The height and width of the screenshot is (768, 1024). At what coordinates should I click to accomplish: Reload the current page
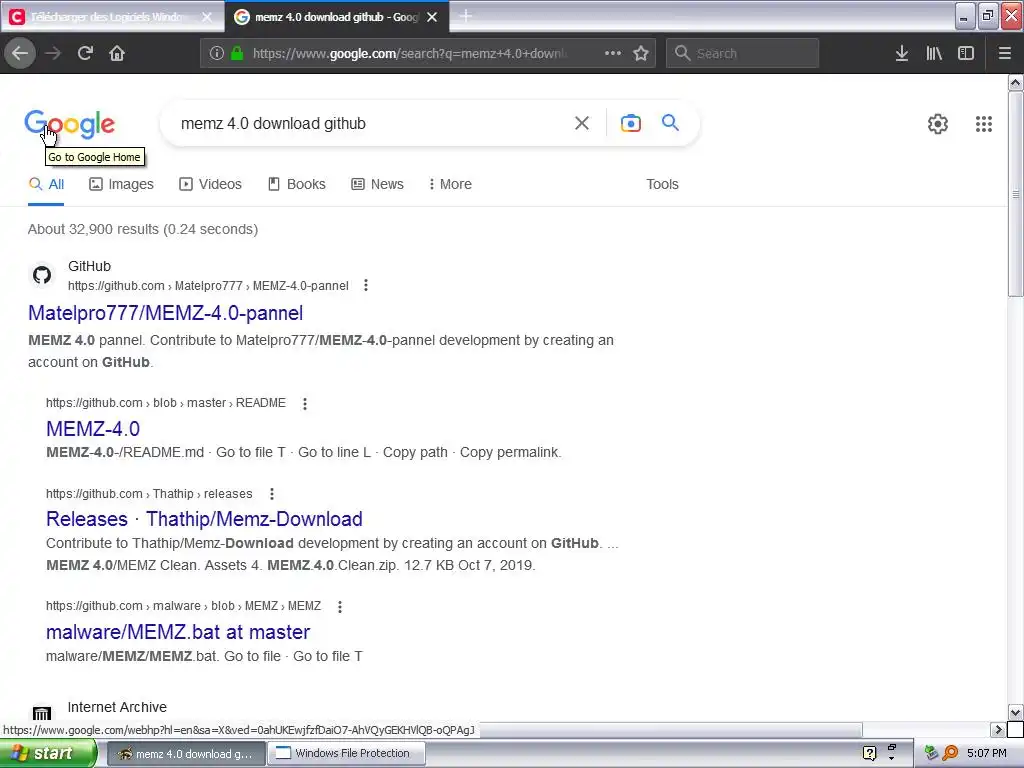85,53
